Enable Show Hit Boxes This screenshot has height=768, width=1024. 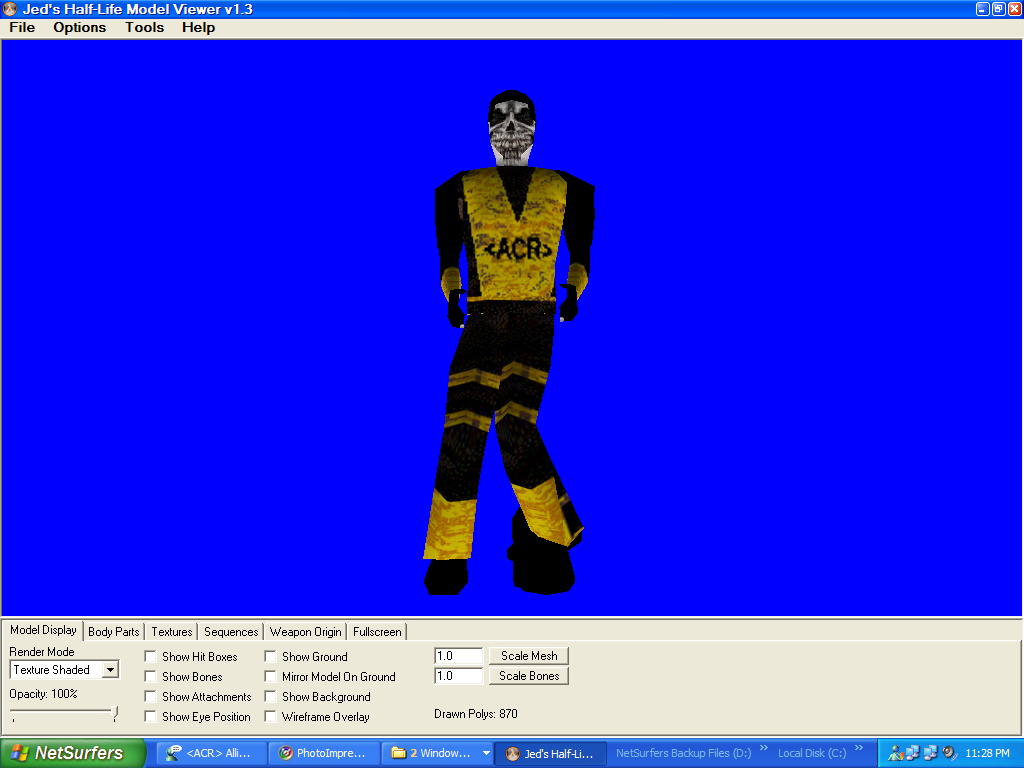click(x=150, y=656)
